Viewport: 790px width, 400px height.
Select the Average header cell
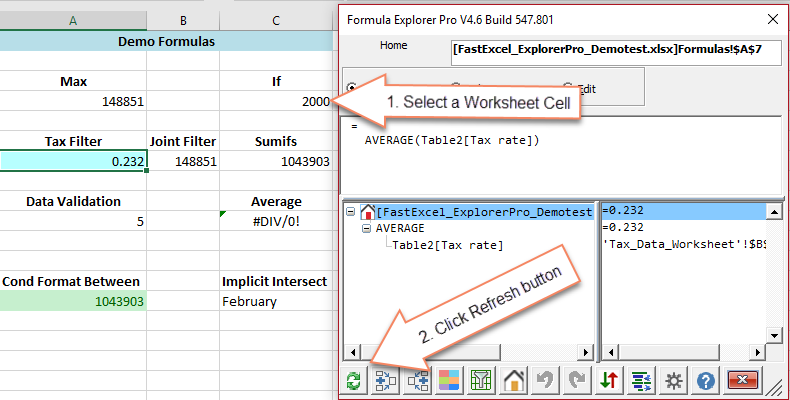tap(276, 201)
